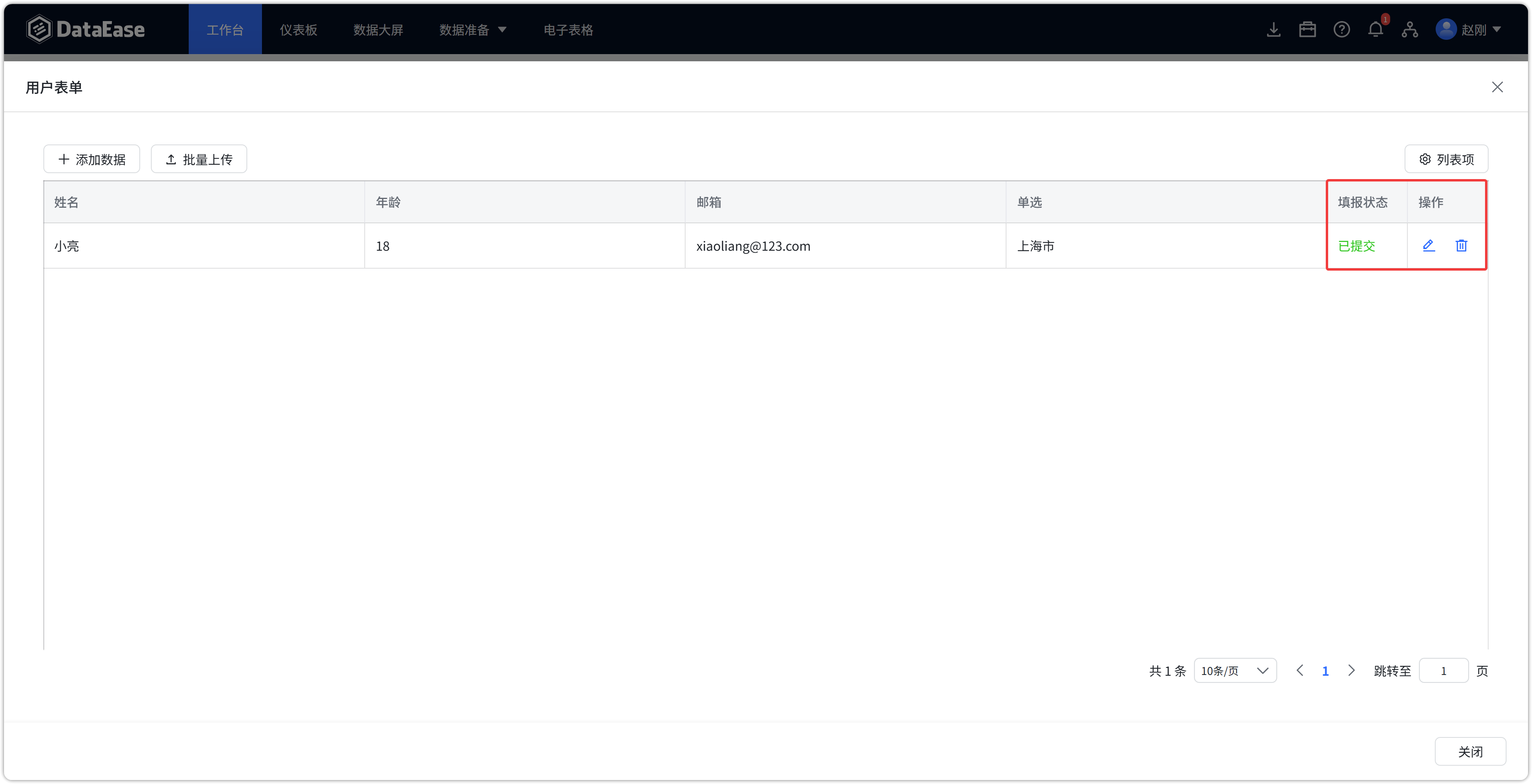Image resolution: width=1532 pixels, height=784 pixels.
Task: Open the download center icon
Action: tap(1273, 29)
